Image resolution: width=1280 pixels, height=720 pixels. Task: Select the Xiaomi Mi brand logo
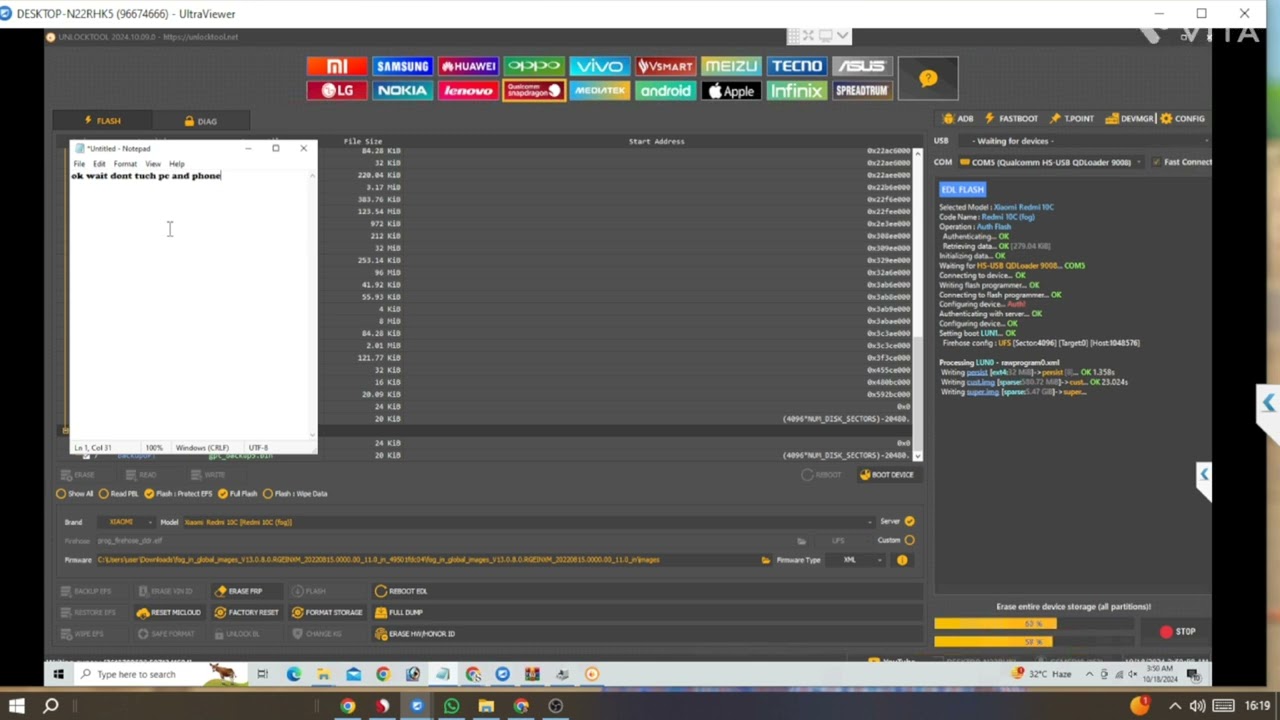[337, 66]
